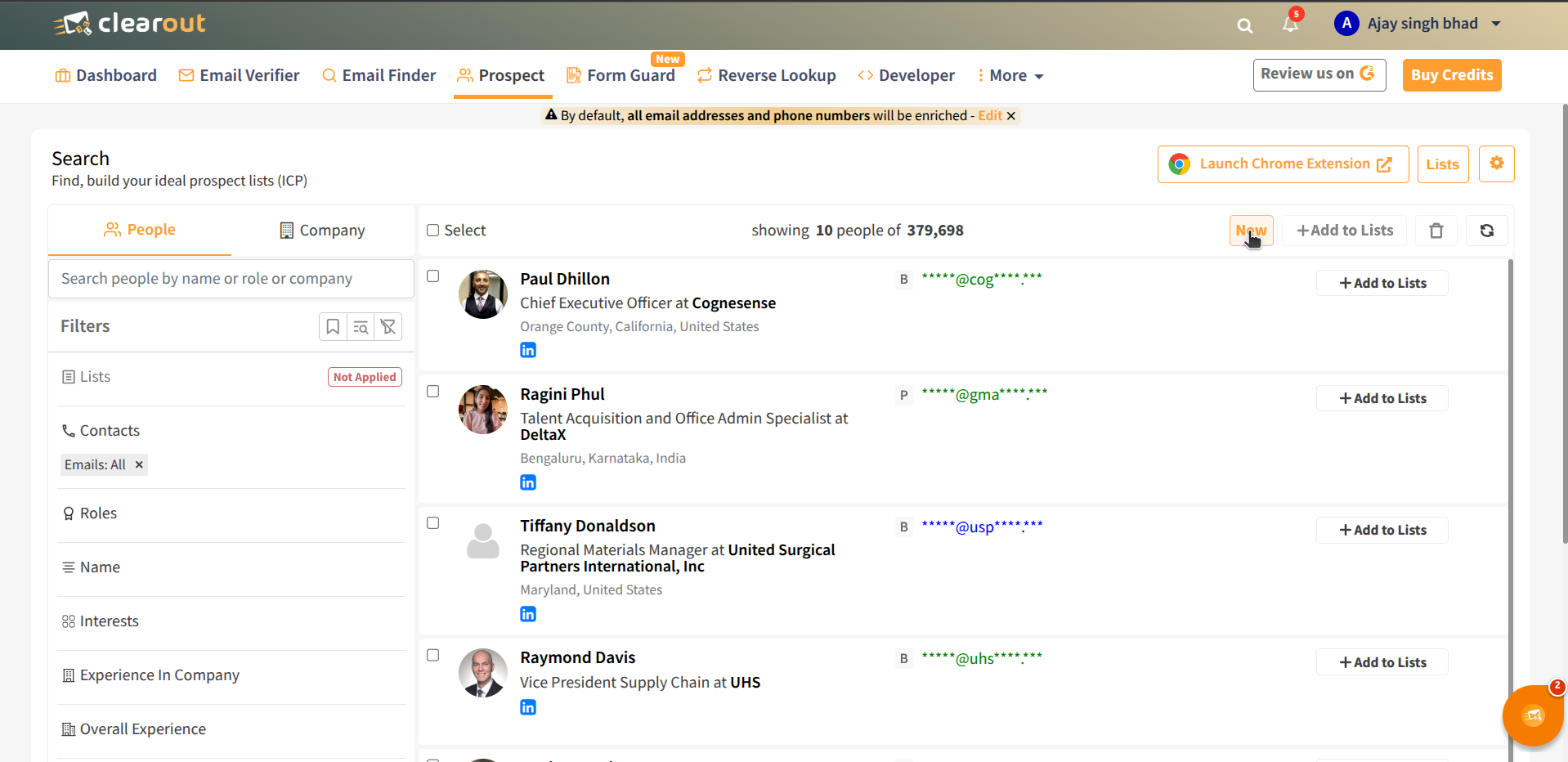Click the notifications bell icon

tap(1290, 25)
